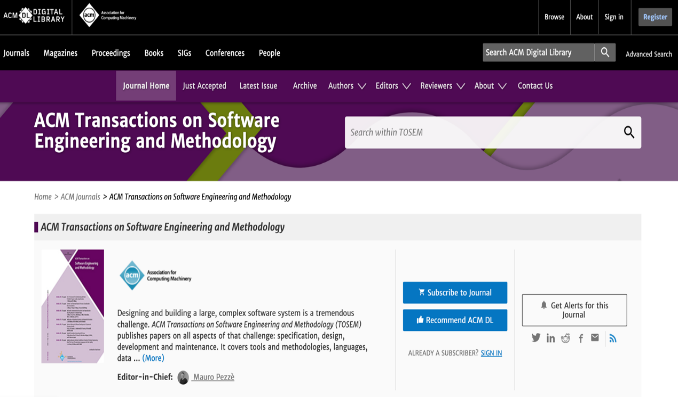Open Advanced Search
The image size is (678, 397).
coord(649,54)
